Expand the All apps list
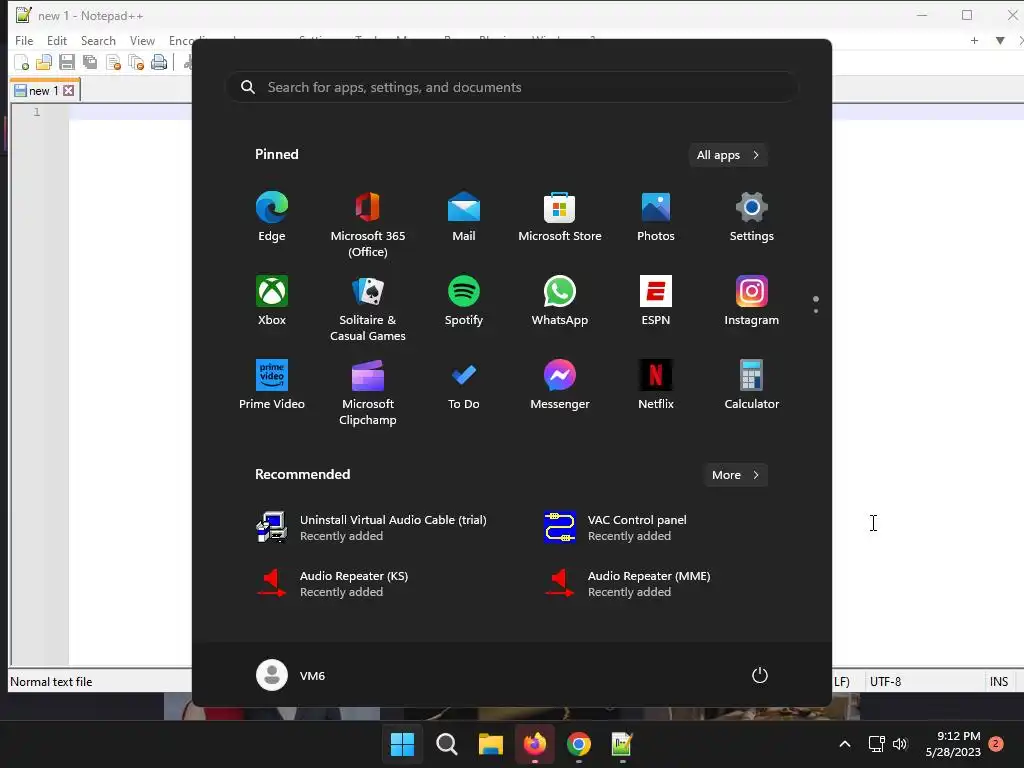1024x768 pixels. pyautogui.click(x=728, y=155)
